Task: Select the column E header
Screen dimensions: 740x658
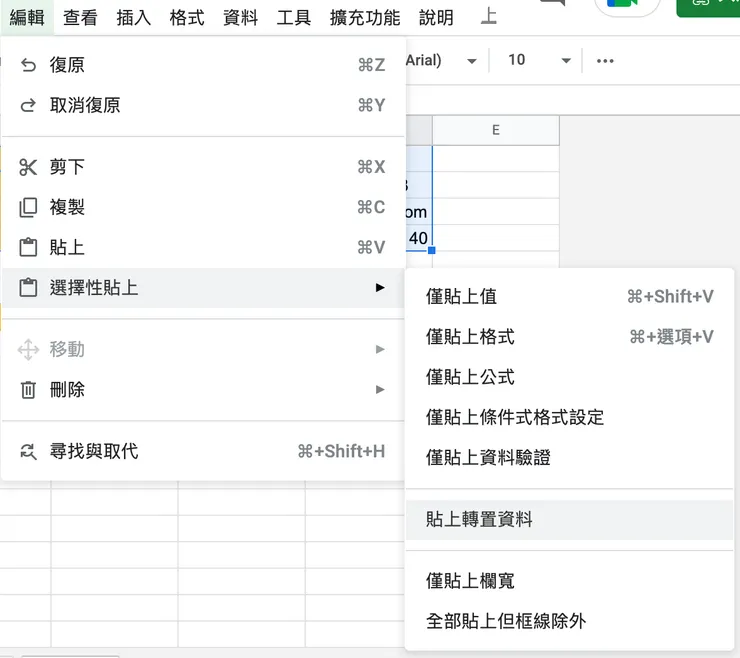Action: 496,130
